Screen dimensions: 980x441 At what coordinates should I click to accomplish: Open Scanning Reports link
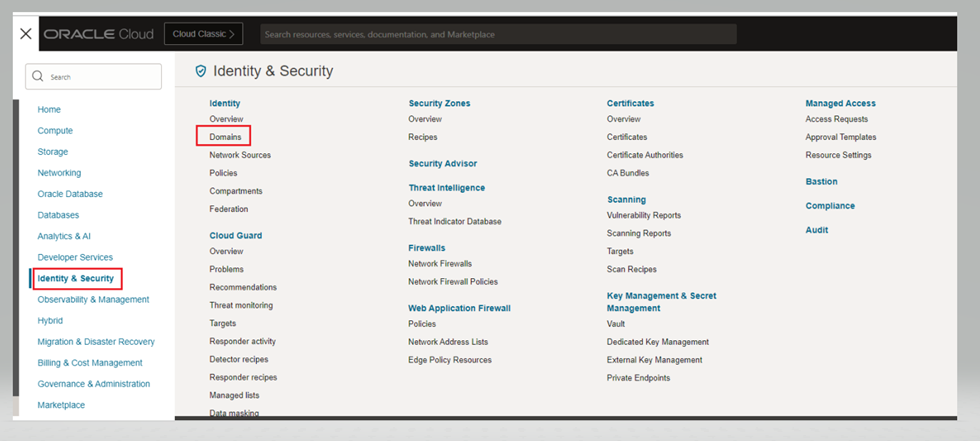click(639, 234)
